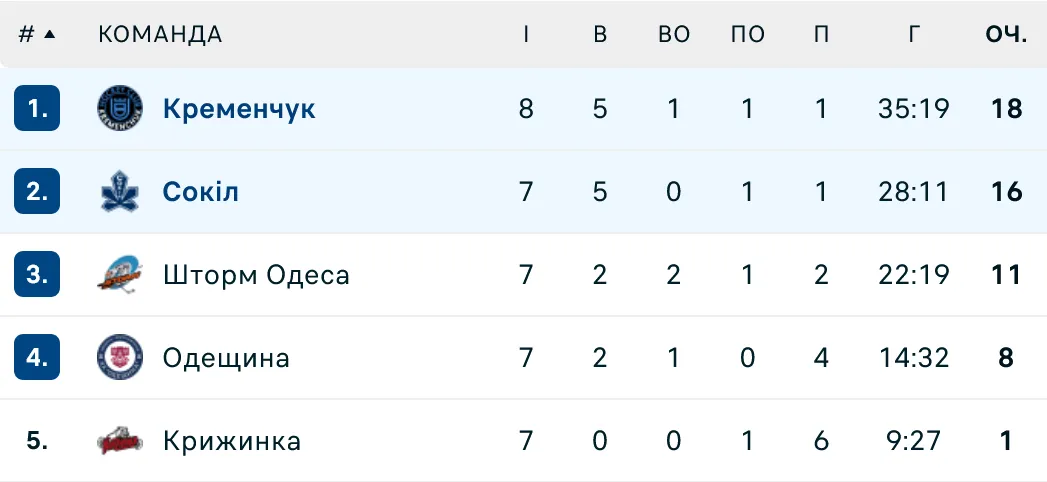Sort by the Г goals column

[913, 34]
